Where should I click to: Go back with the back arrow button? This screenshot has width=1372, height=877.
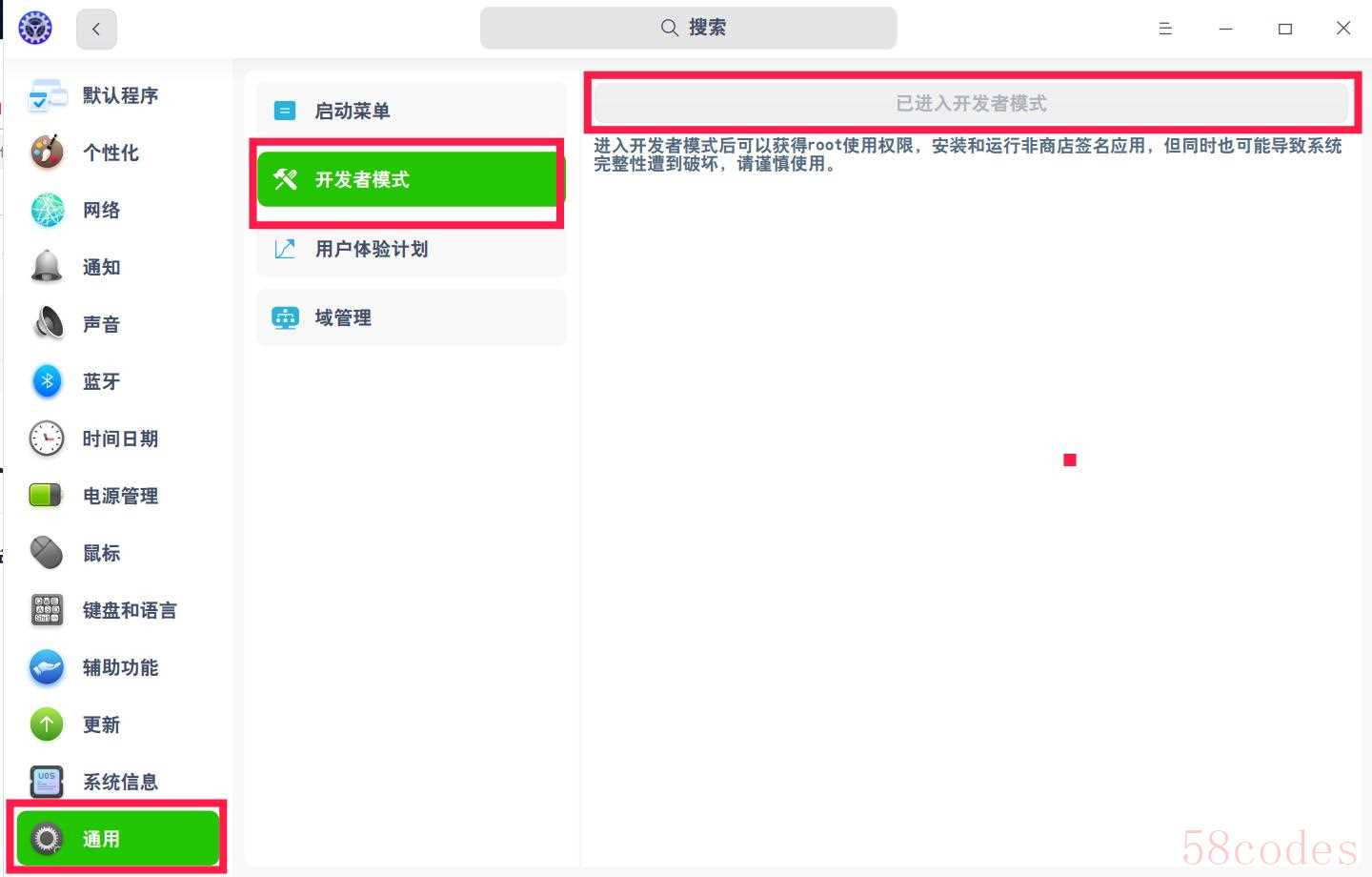96,29
